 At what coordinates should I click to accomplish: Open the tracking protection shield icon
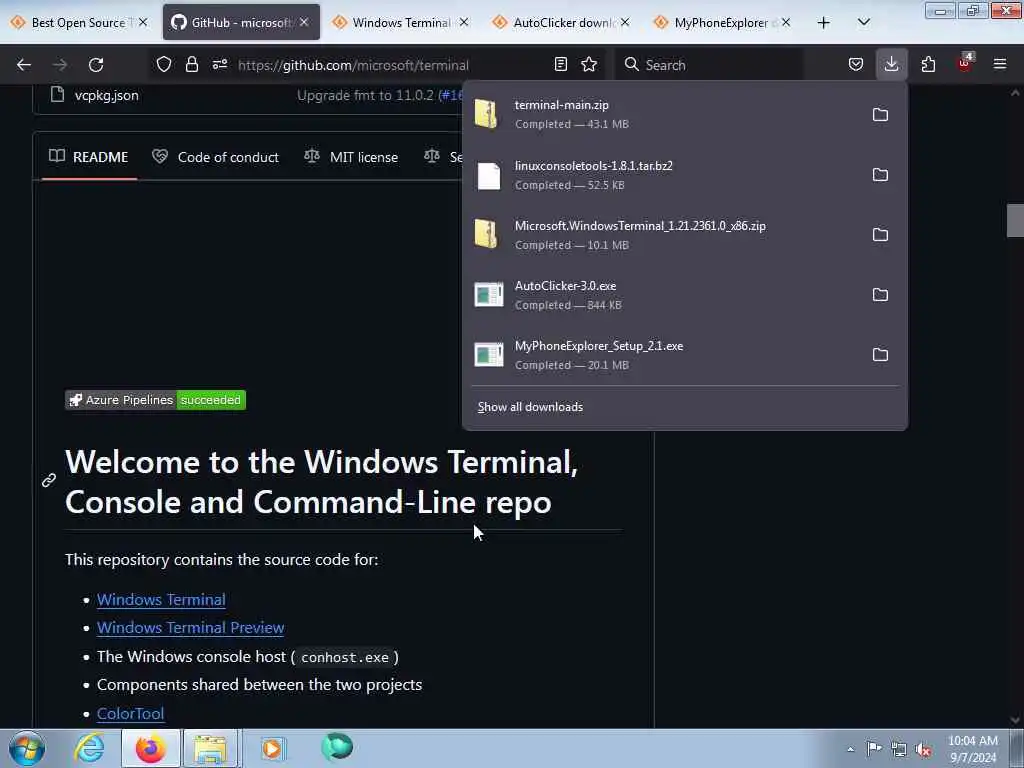point(164,64)
